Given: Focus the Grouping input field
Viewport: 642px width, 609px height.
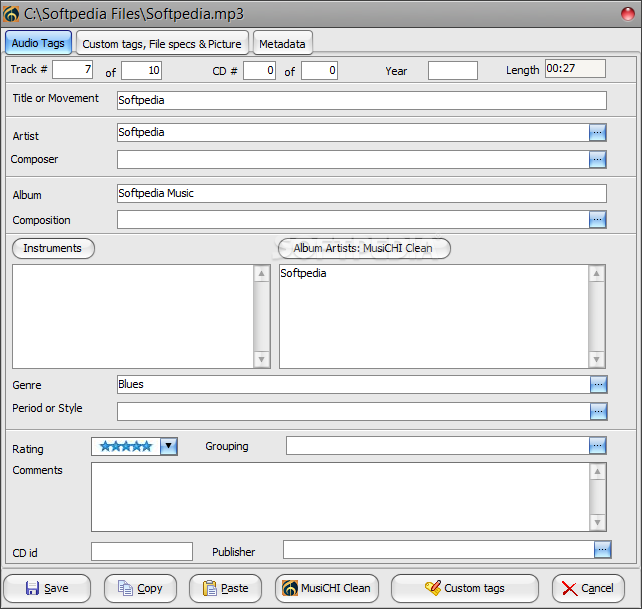Looking at the screenshot, I should (x=438, y=445).
